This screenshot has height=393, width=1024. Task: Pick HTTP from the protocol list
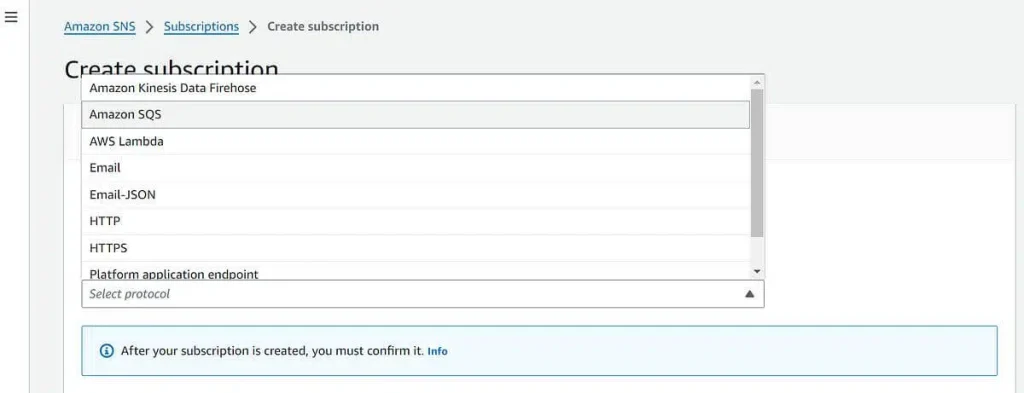[x=416, y=221]
